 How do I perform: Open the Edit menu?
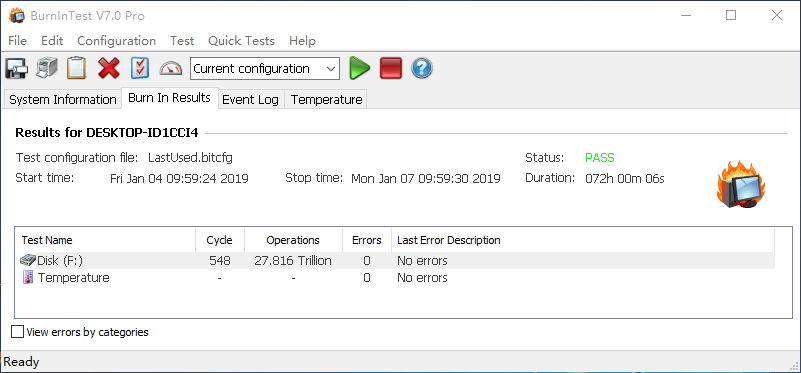click(x=52, y=41)
